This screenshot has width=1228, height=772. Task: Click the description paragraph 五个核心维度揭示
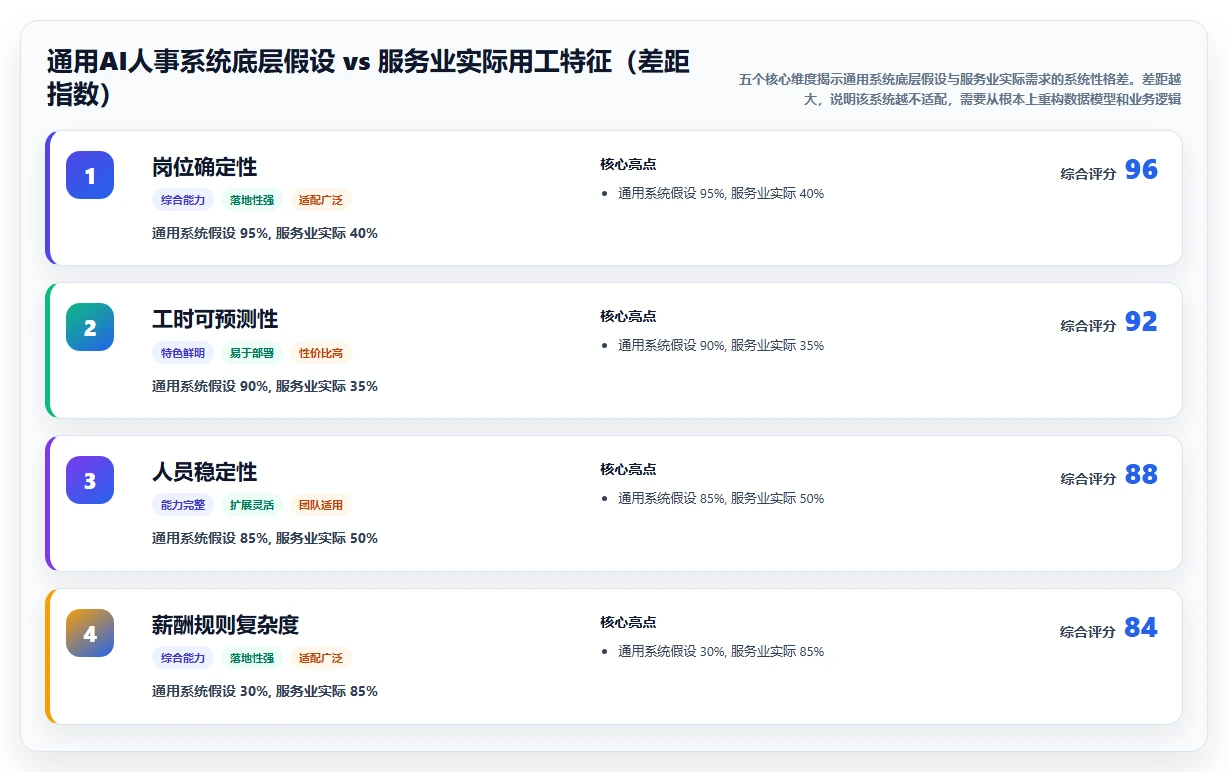[x=959, y=89]
